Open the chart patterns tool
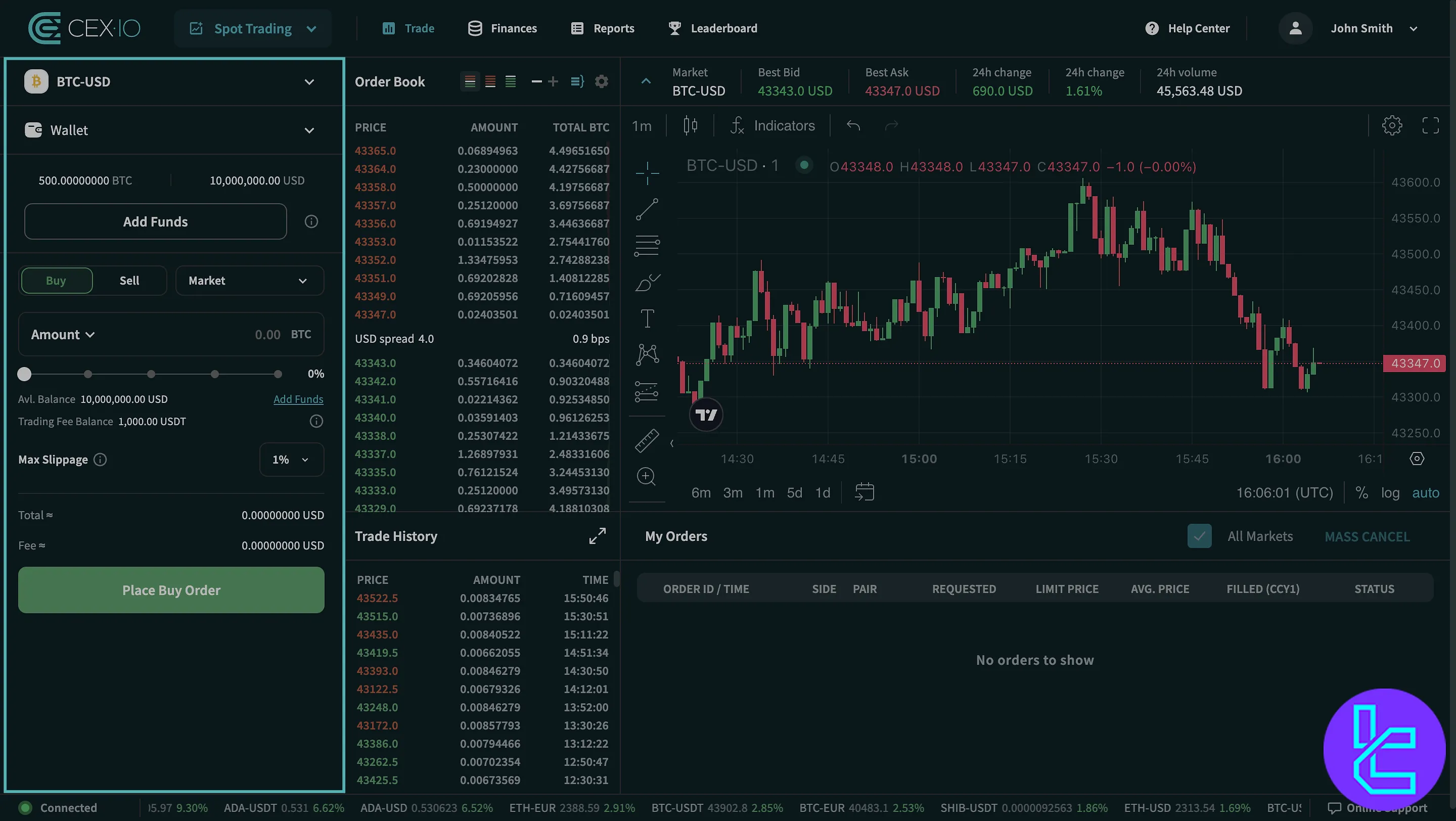 [647, 354]
